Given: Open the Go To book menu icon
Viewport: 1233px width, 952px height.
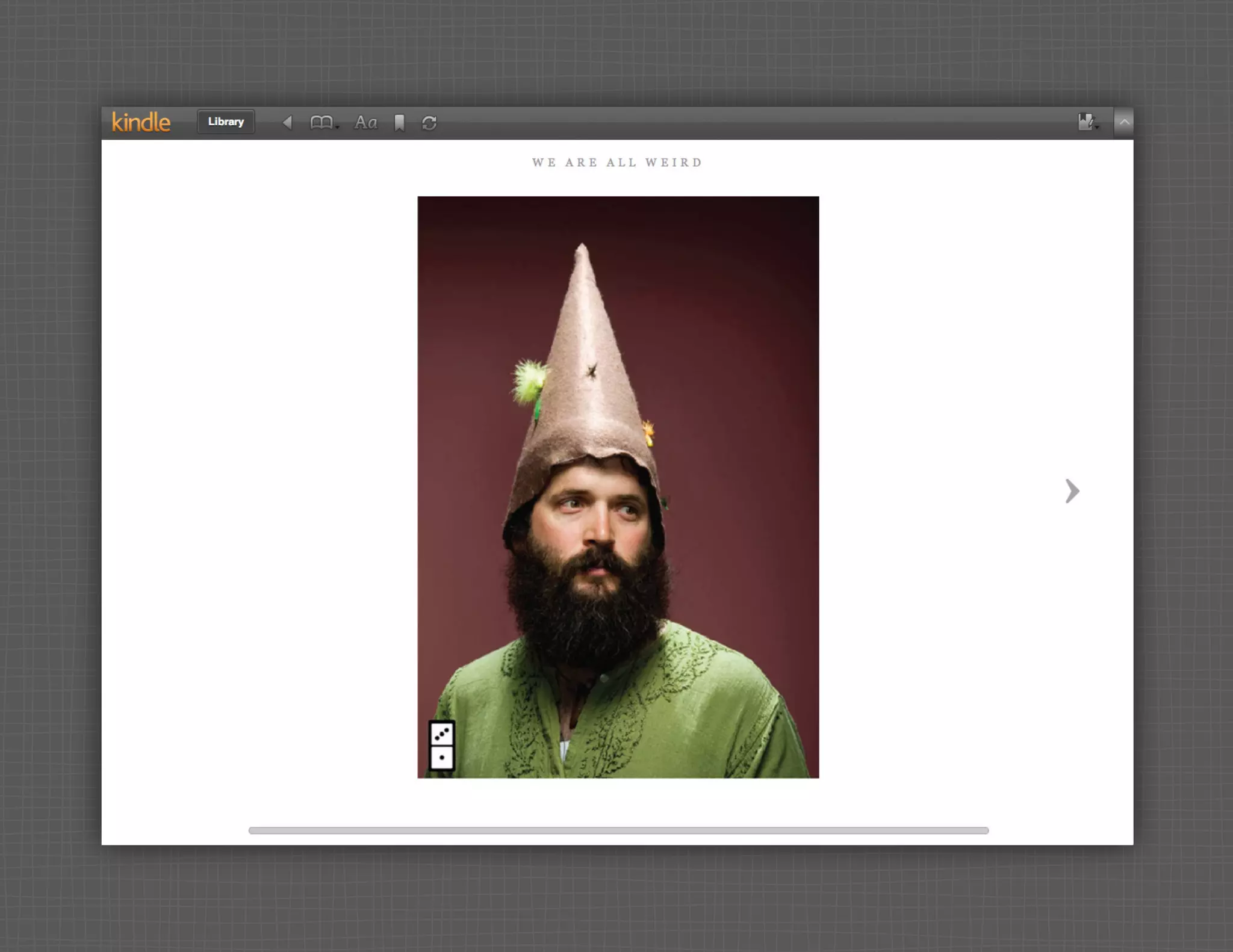Looking at the screenshot, I should coord(321,123).
